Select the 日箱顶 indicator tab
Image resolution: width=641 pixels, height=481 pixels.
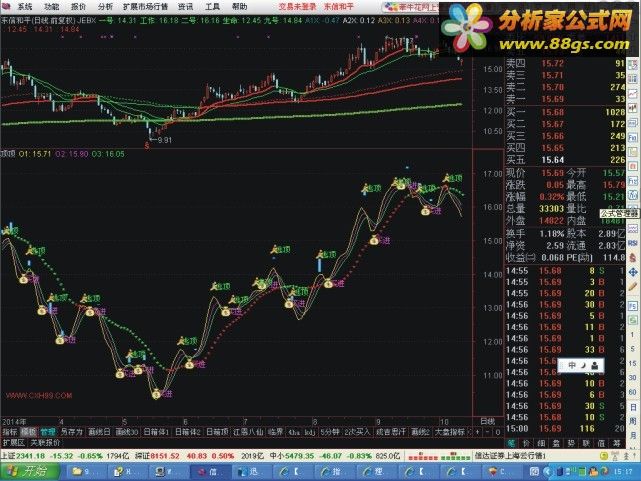217,432
